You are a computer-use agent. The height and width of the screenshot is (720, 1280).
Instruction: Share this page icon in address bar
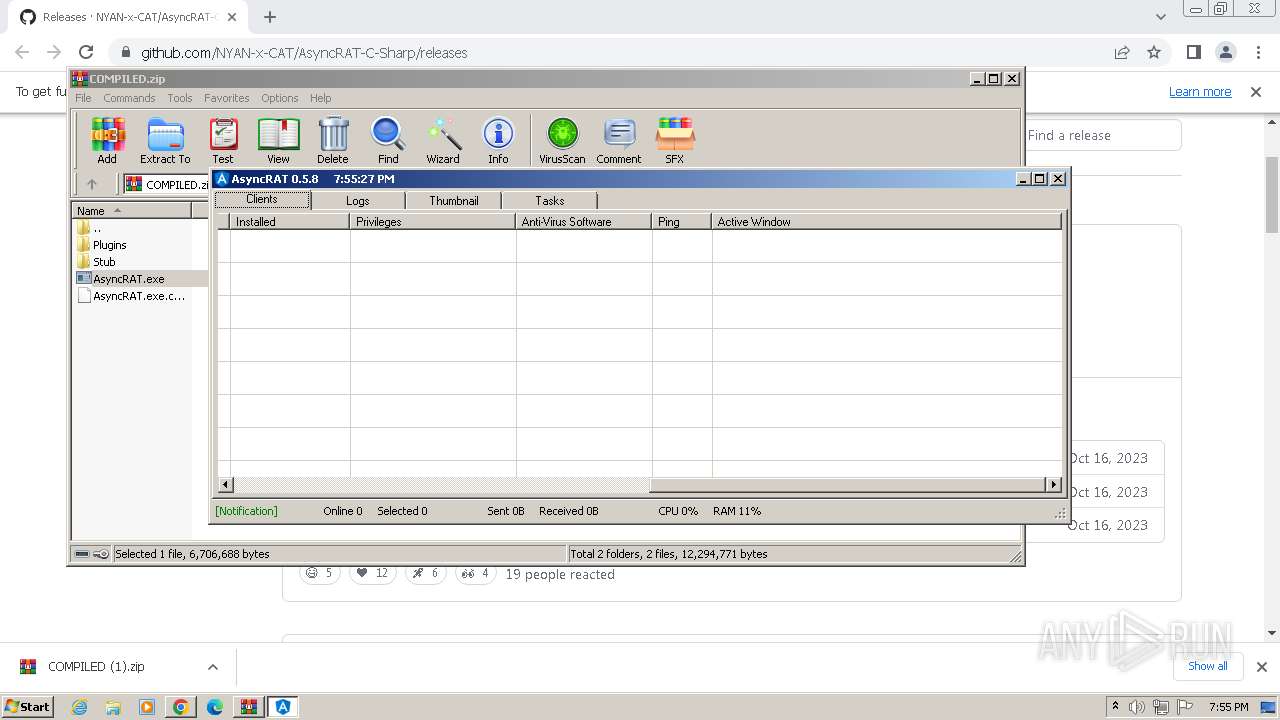(1122, 52)
